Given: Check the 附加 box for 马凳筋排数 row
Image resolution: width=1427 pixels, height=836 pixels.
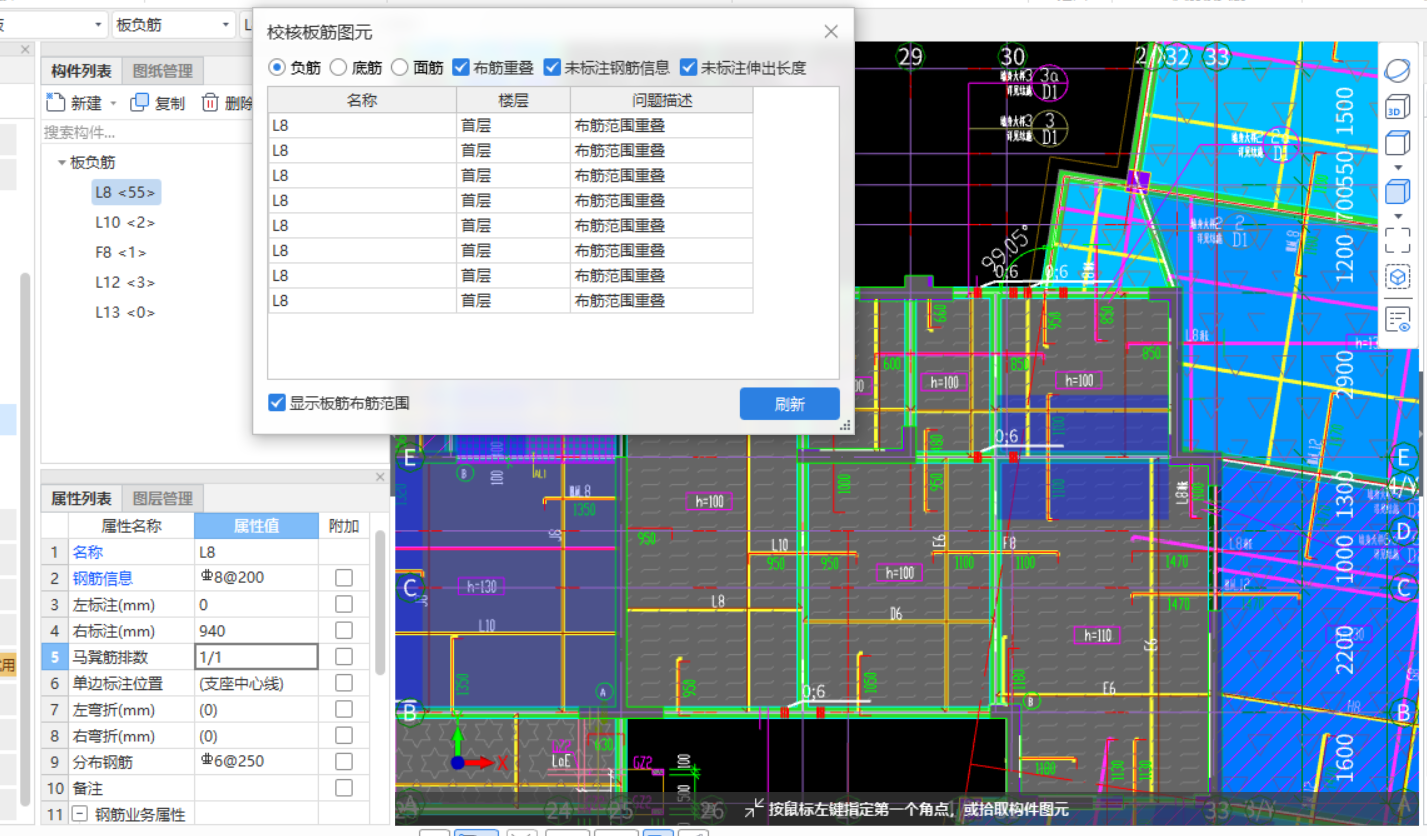Looking at the screenshot, I should point(344,657).
